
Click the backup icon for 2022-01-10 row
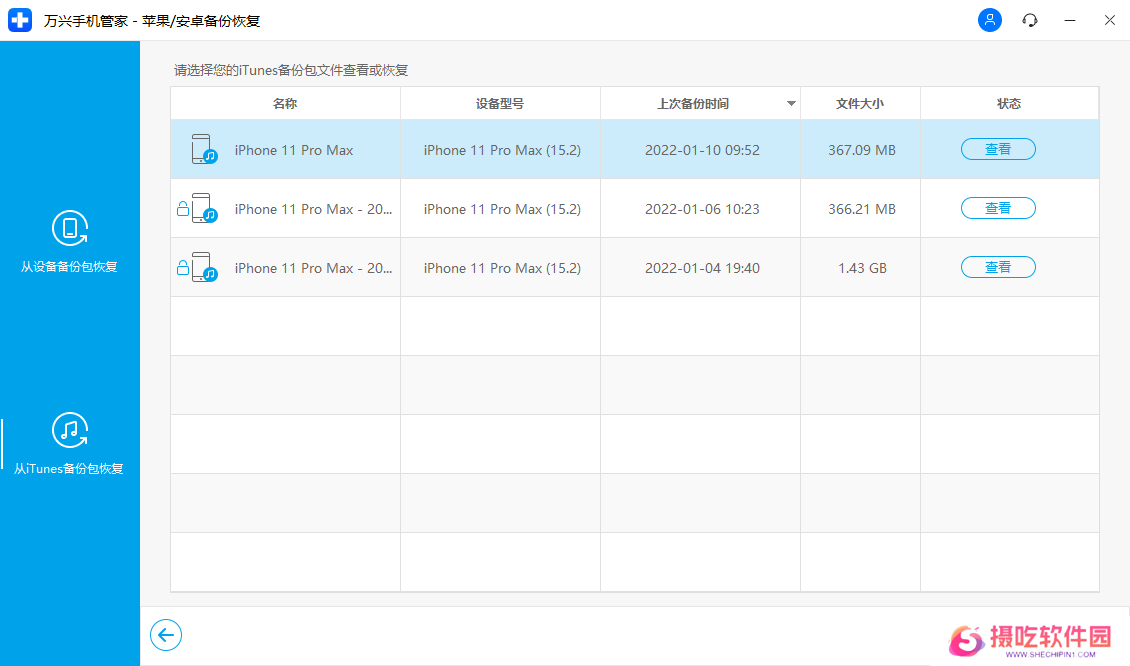[204, 149]
